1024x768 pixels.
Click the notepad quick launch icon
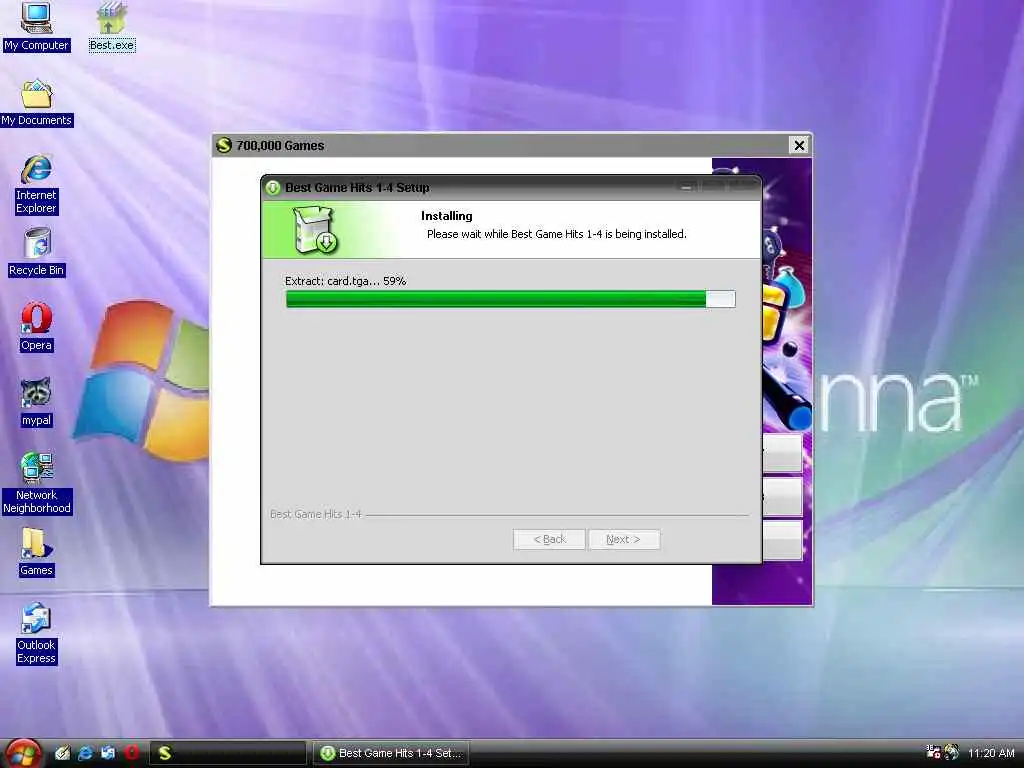(63, 753)
